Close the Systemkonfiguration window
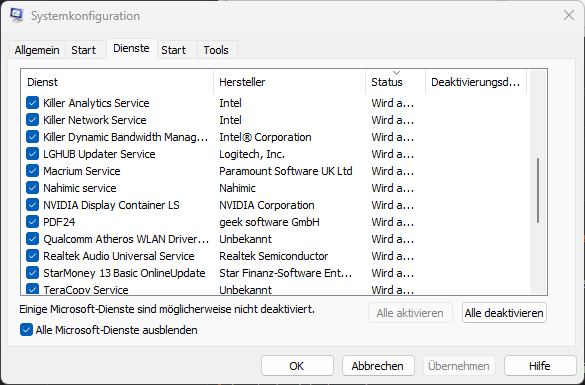The image size is (585, 385). 569,15
